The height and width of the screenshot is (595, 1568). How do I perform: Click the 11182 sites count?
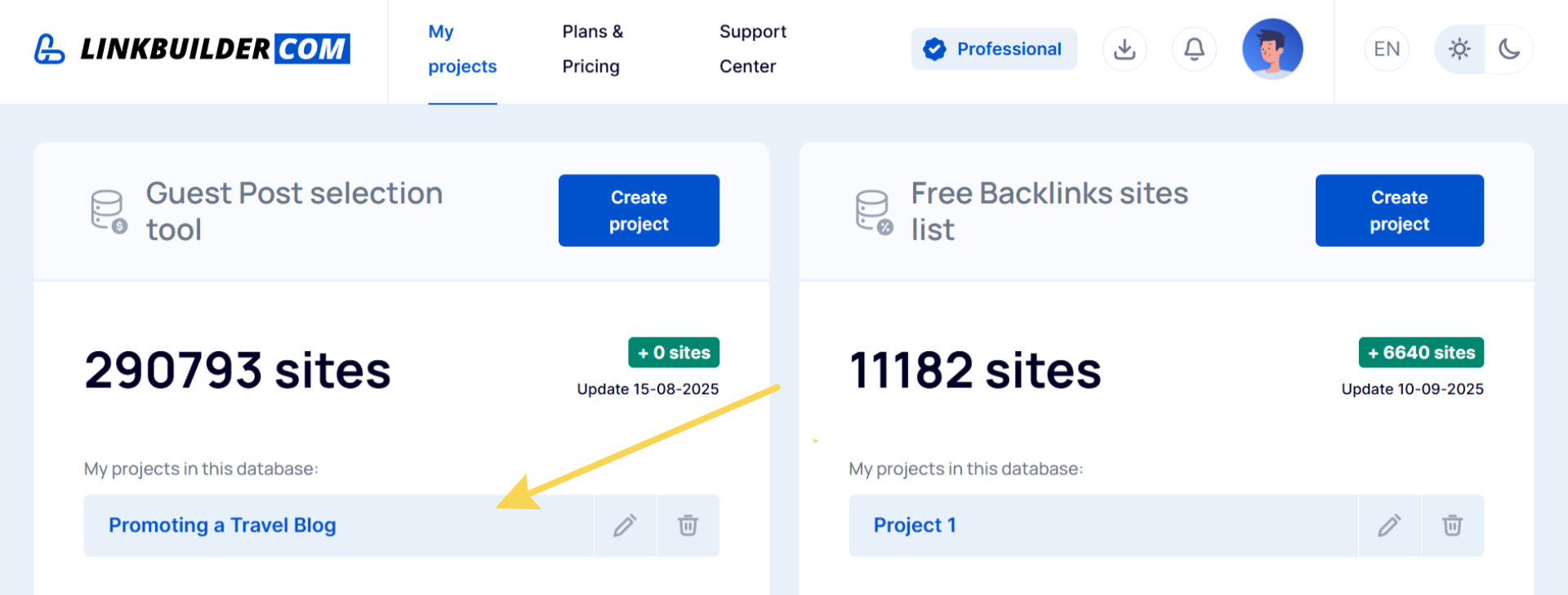tap(975, 371)
